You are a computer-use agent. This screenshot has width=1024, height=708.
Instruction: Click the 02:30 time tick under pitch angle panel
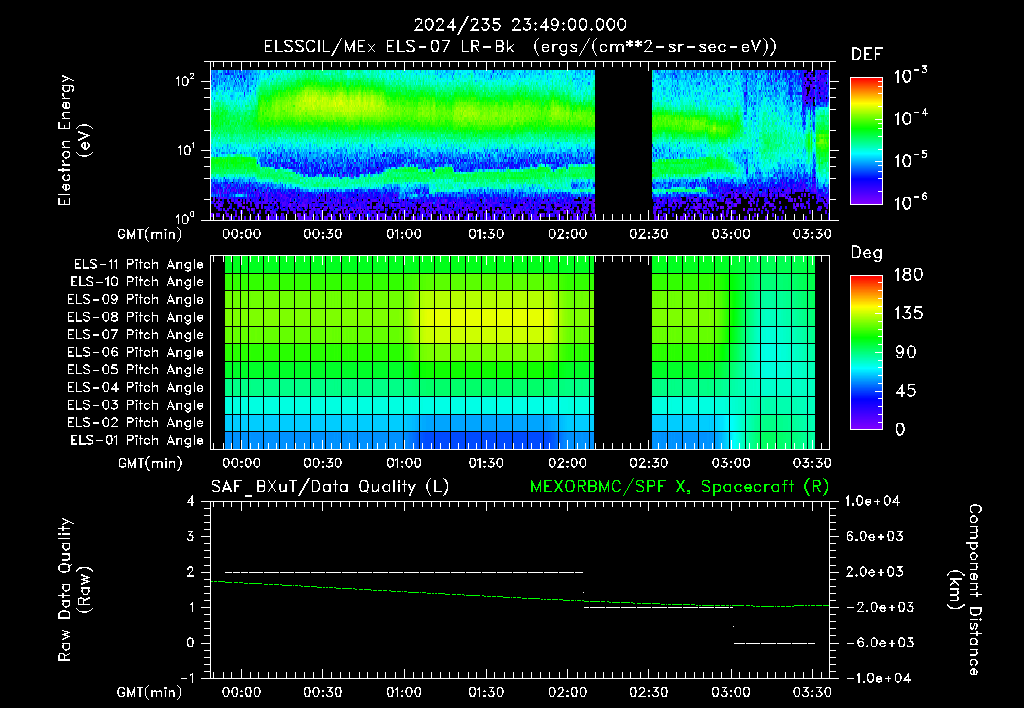tap(648, 463)
